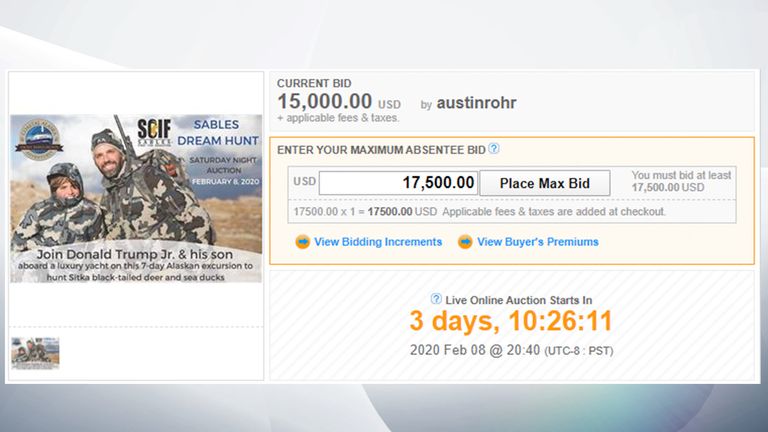Click the USD label left of bid field
Image resolution: width=768 pixels, height=432 pixels.
(x=304, y=181)
